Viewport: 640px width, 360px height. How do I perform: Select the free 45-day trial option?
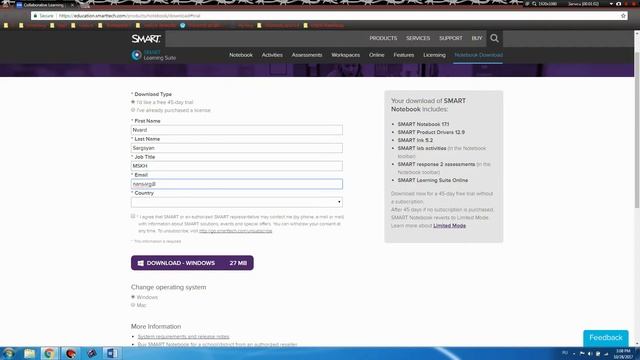coord(133,102)
